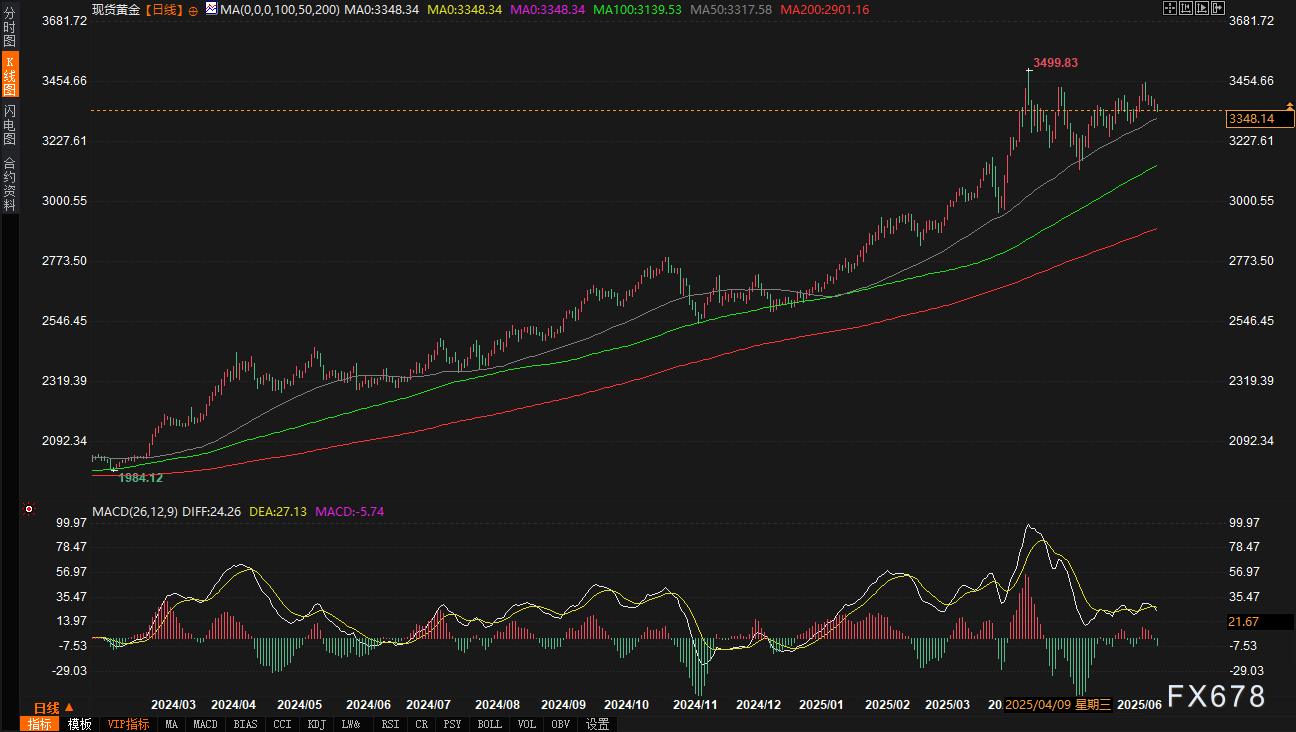Toggle the BOLL indicator
1296x732 pixels.
point(490,724)
